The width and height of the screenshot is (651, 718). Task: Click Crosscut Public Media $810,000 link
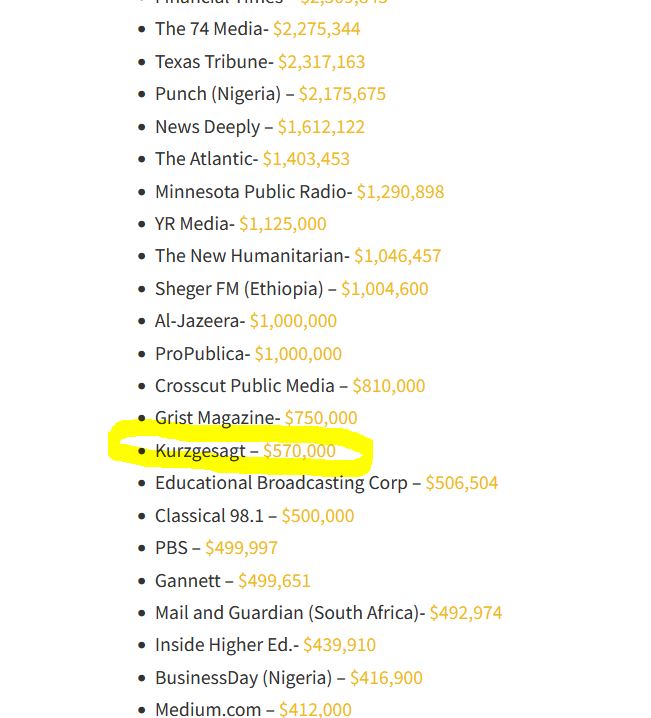pos(389,386)
